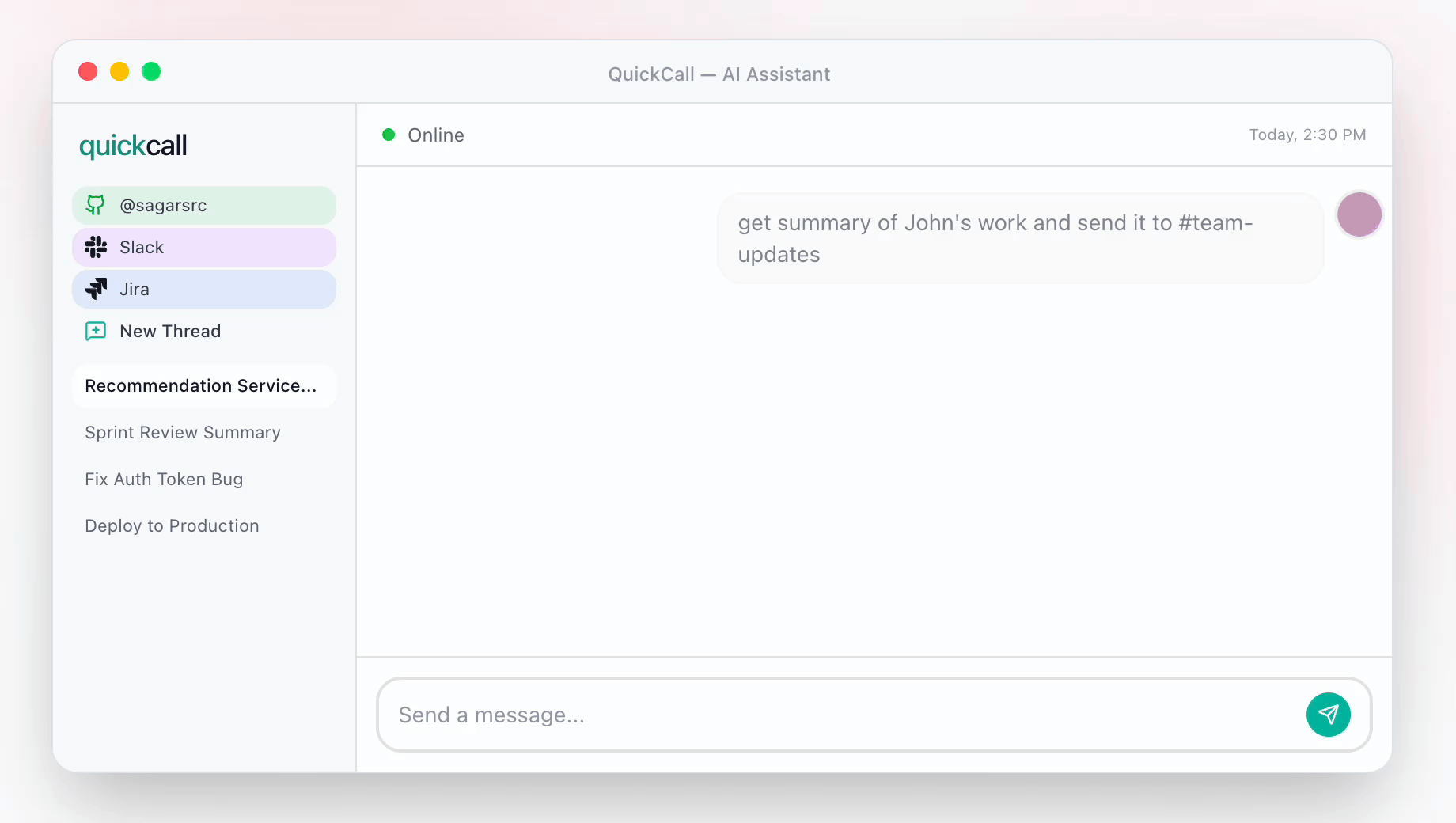Click the New Thread plus icon

click(x=96, y=331)
